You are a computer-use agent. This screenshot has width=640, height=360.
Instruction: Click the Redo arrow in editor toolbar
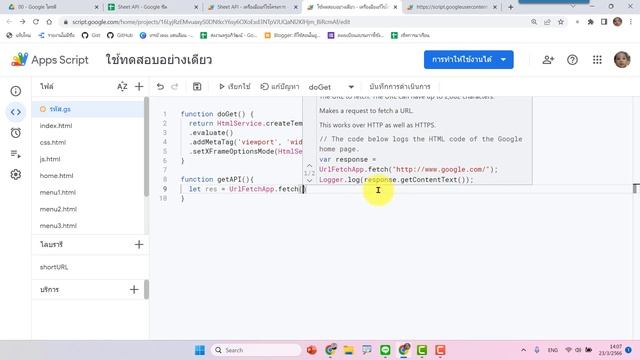[x=175, y=87]
